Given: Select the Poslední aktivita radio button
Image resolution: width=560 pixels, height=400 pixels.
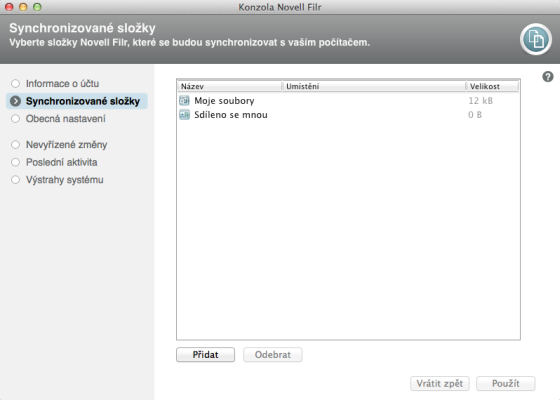Looking at the screenshot, I should [x=15, y=162].
